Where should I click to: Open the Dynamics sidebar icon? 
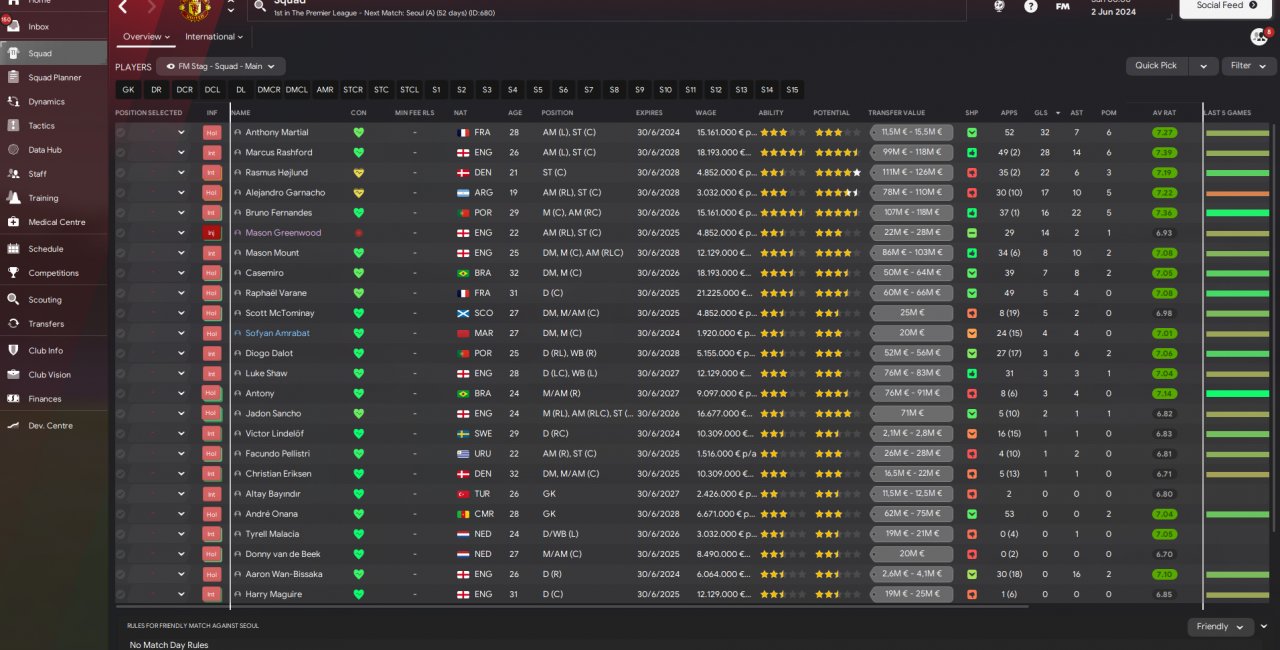pos(13,101)
